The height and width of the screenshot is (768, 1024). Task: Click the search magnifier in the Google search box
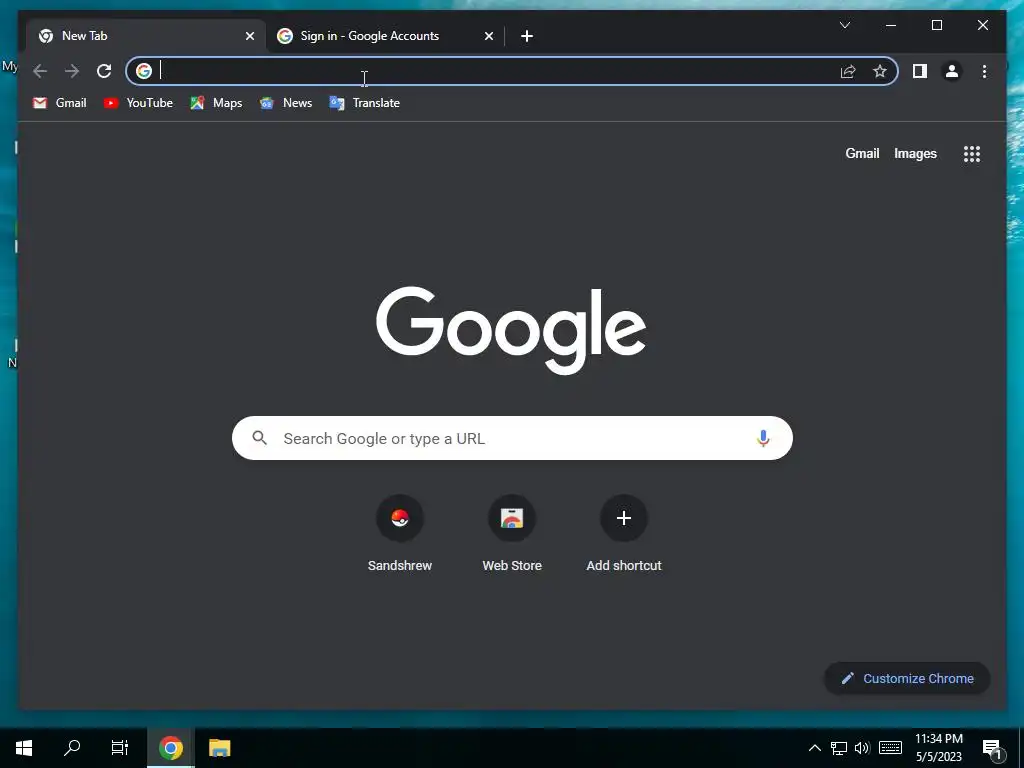click(x=259, y=438)
